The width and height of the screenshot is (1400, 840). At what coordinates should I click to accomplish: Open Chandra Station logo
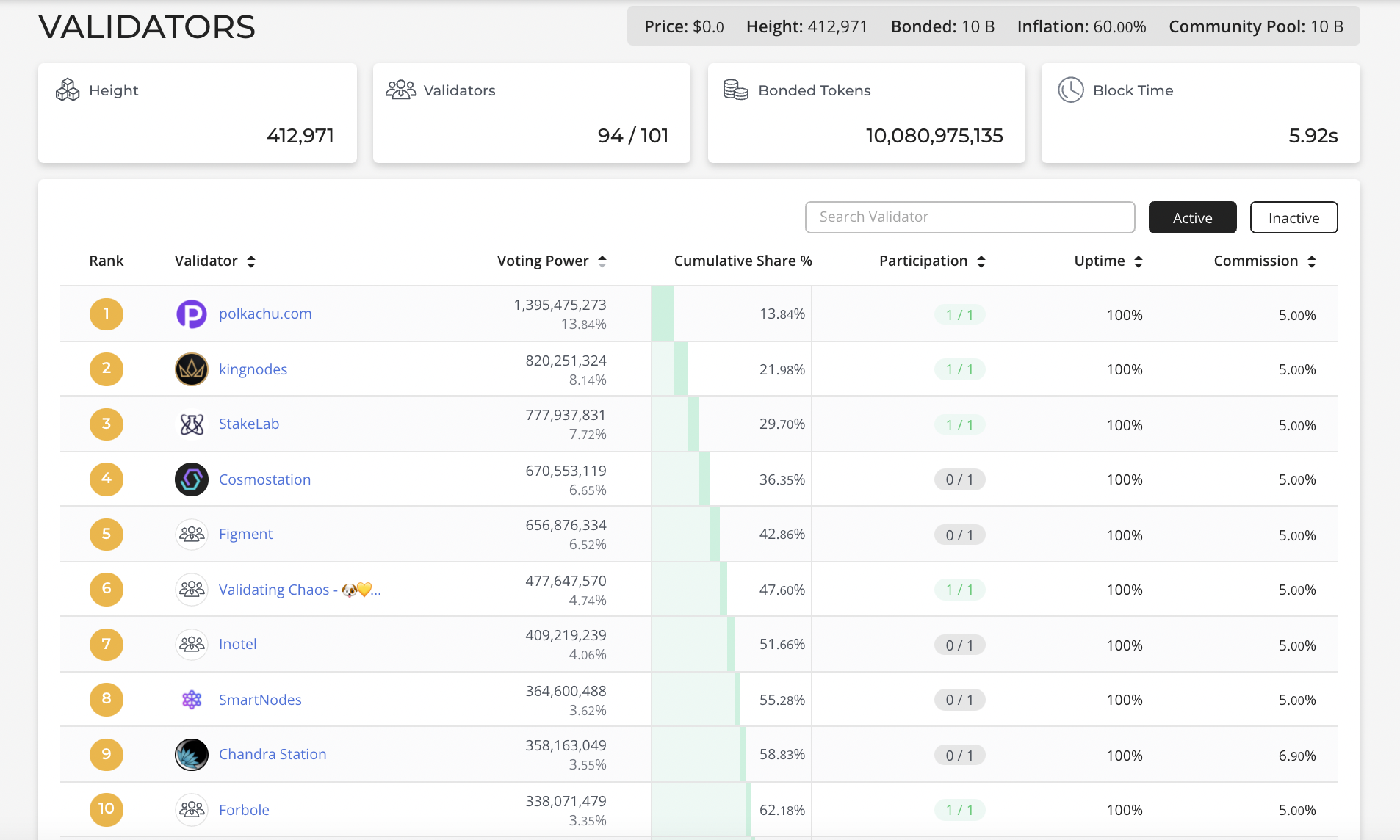[x=192, y=755]
